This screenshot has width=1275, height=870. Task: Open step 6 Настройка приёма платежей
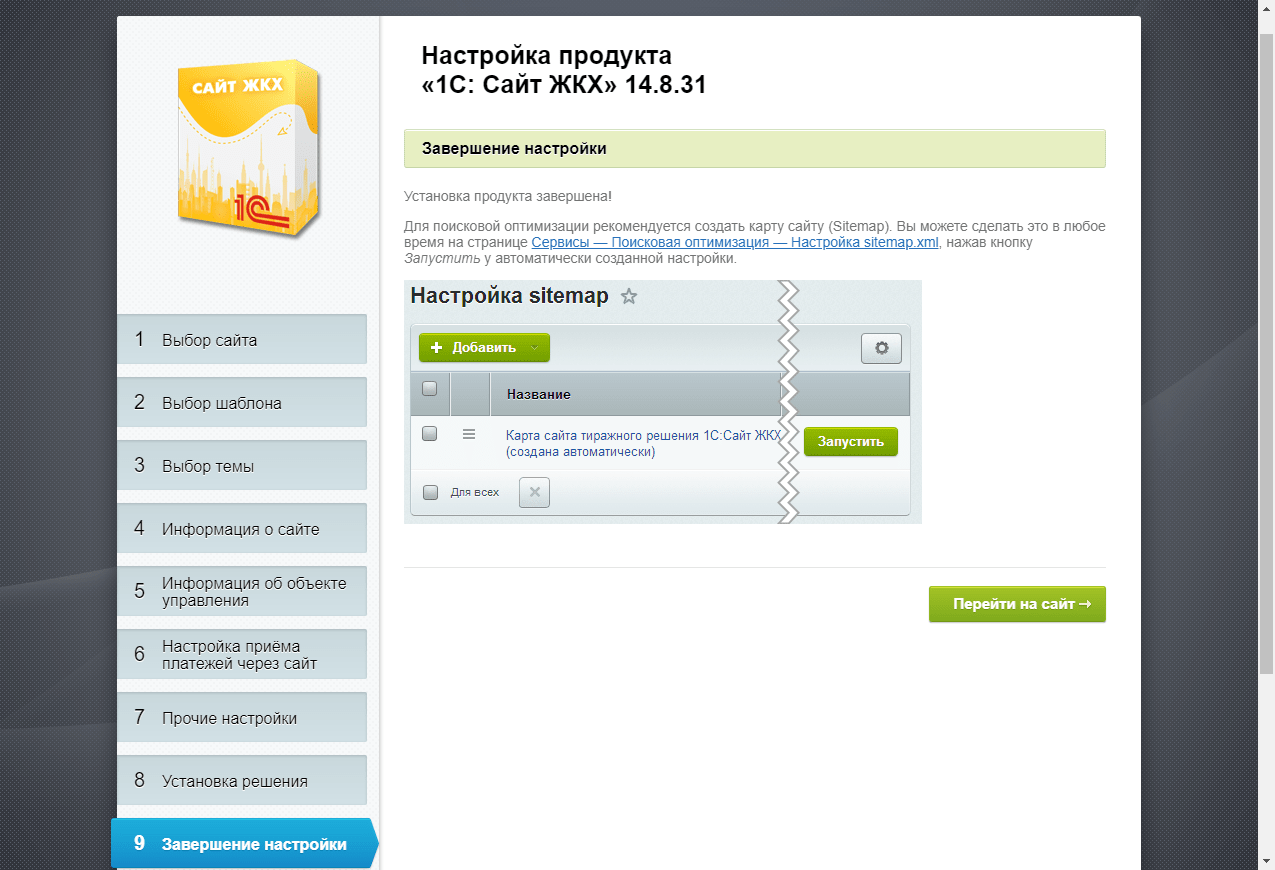[241, 654]
